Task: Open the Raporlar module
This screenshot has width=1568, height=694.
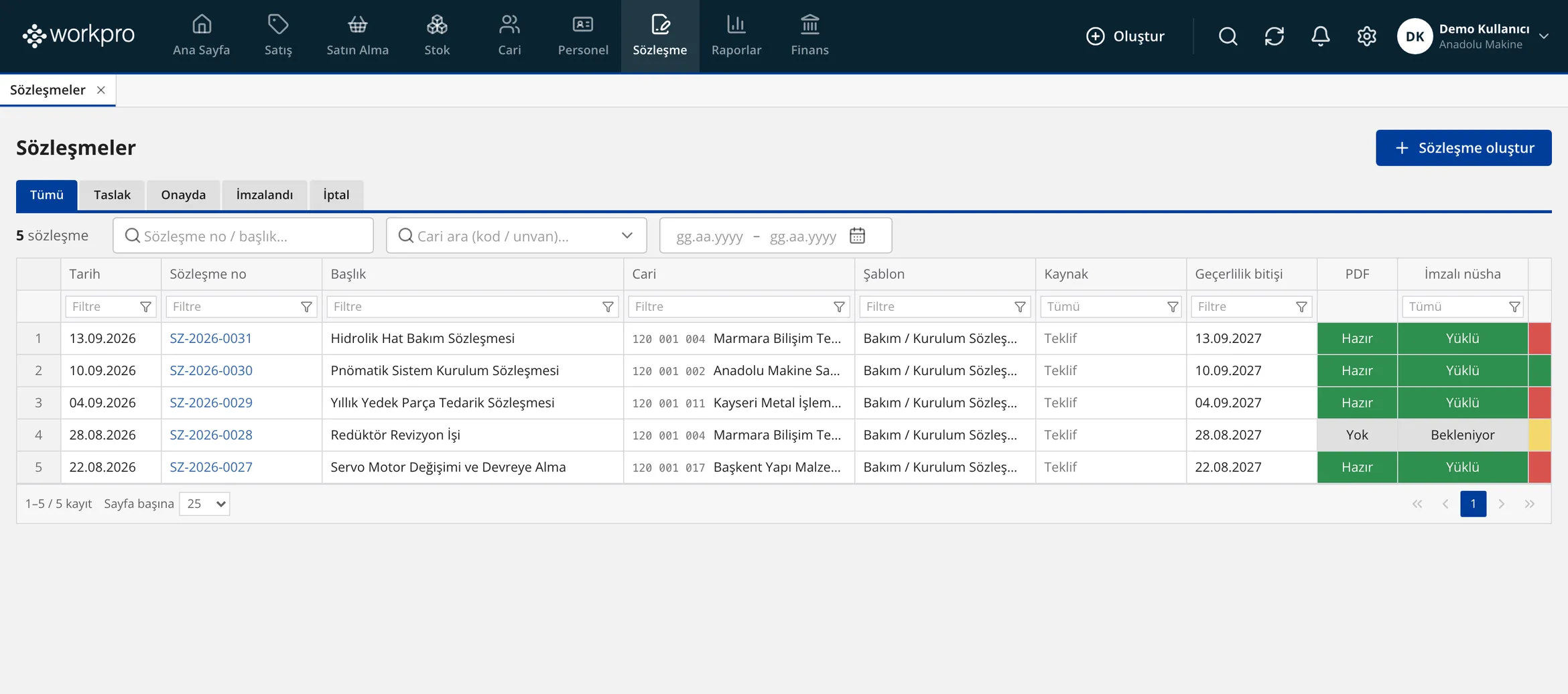Action: 736,36
